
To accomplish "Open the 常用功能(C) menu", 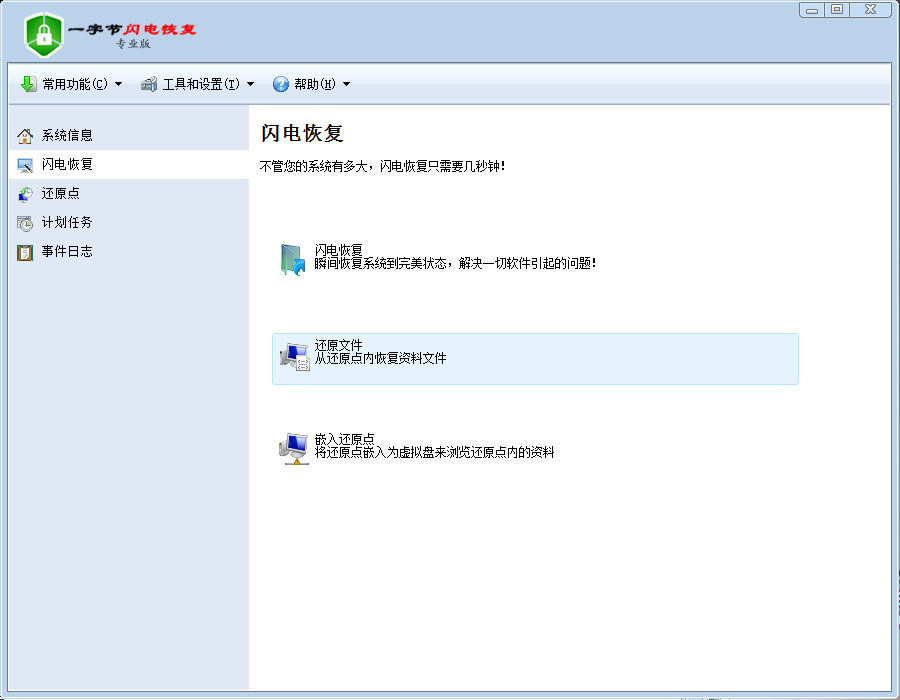I will [72, 84].
